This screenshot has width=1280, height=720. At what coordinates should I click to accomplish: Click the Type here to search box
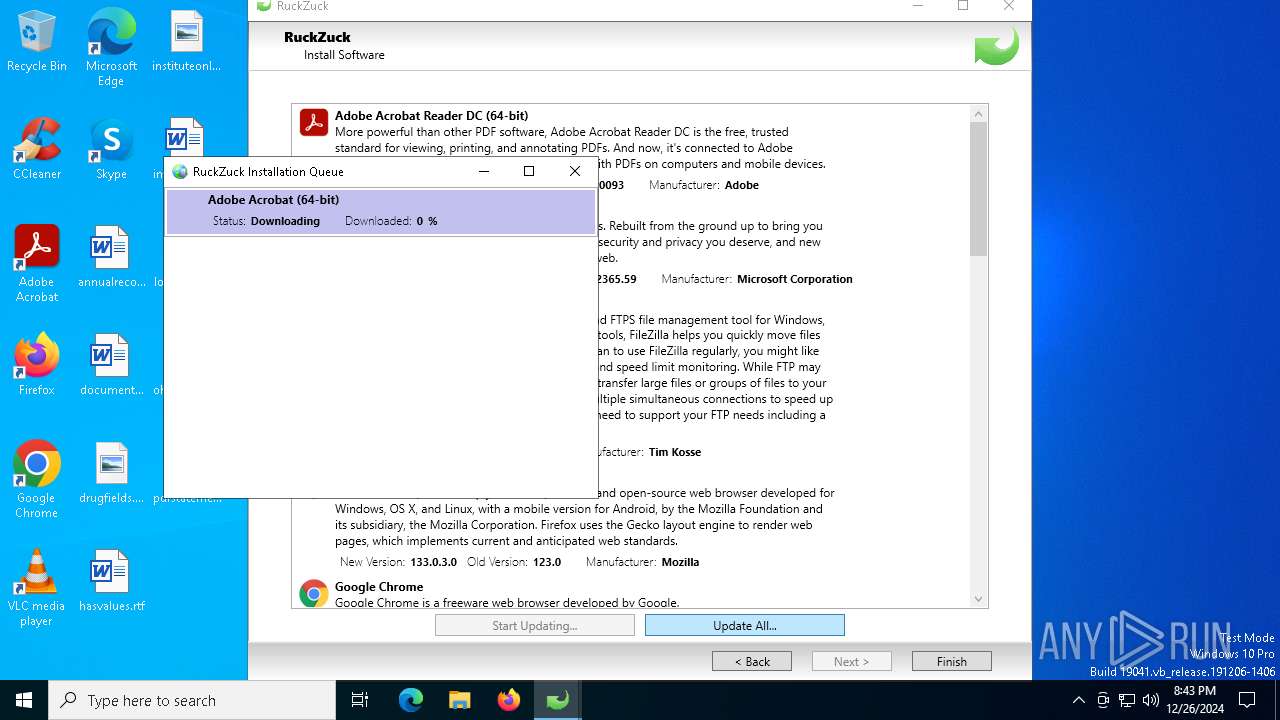click(x=192, y=700)
